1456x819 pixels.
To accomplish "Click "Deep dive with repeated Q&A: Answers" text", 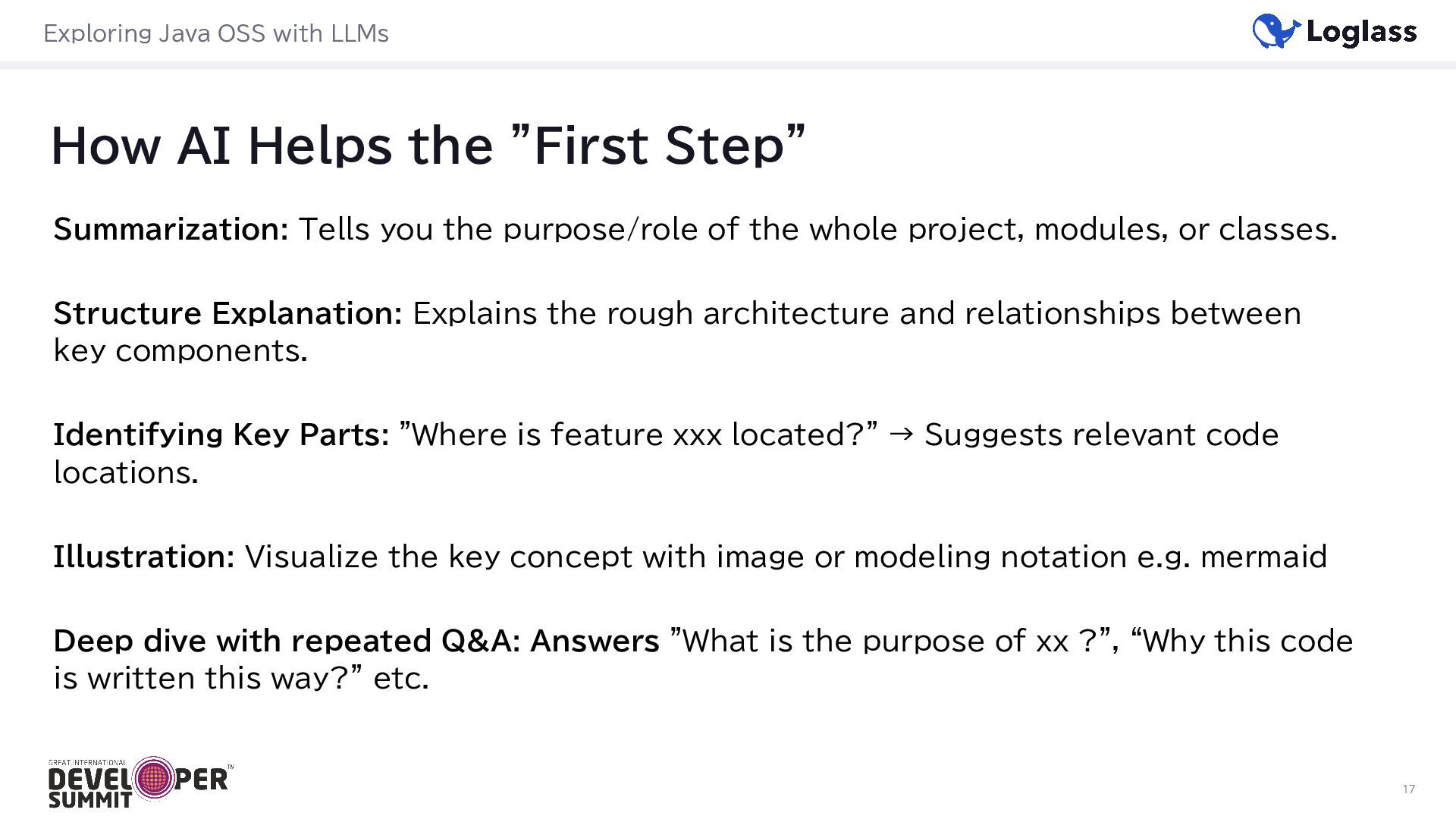I will point(356,641).
